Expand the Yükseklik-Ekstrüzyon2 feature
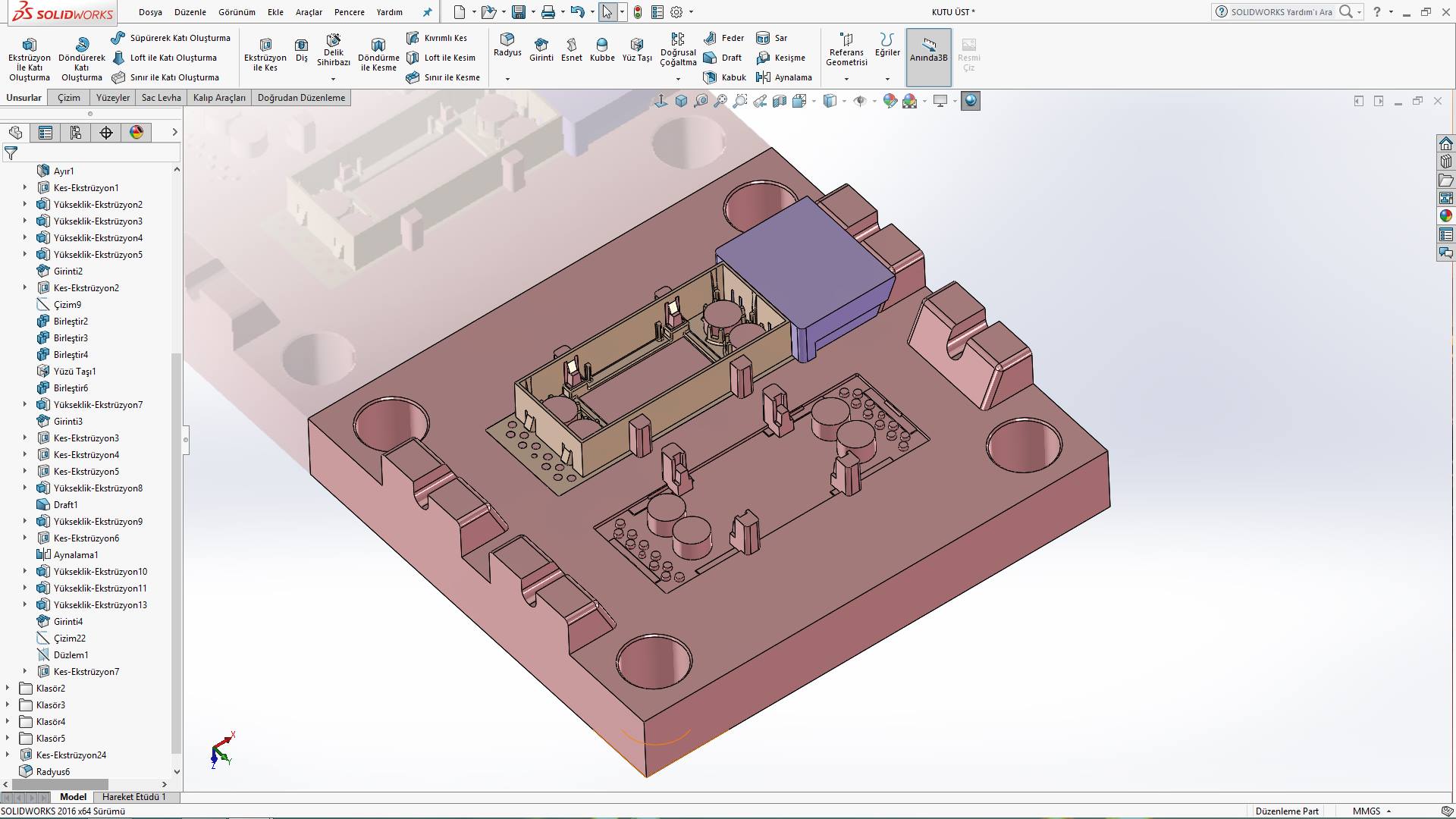 pyautogui.click(x=25, y=205)
